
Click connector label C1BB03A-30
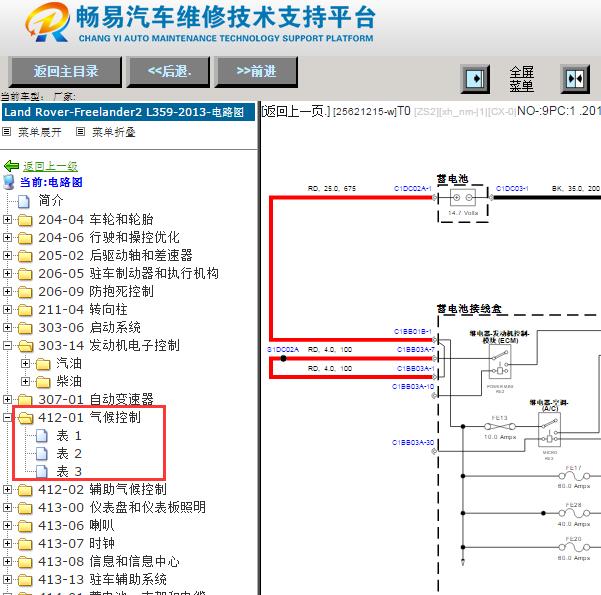click(x=413, y=442)
